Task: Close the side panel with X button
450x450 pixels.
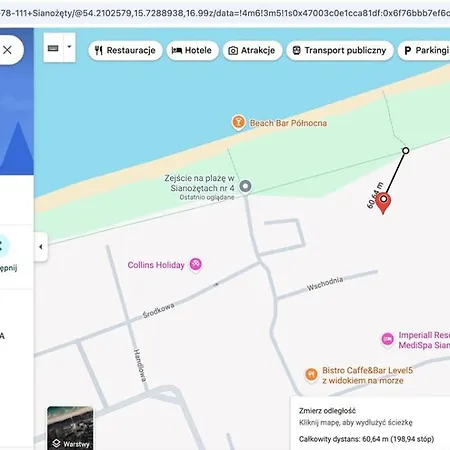Action: point(7,50)
